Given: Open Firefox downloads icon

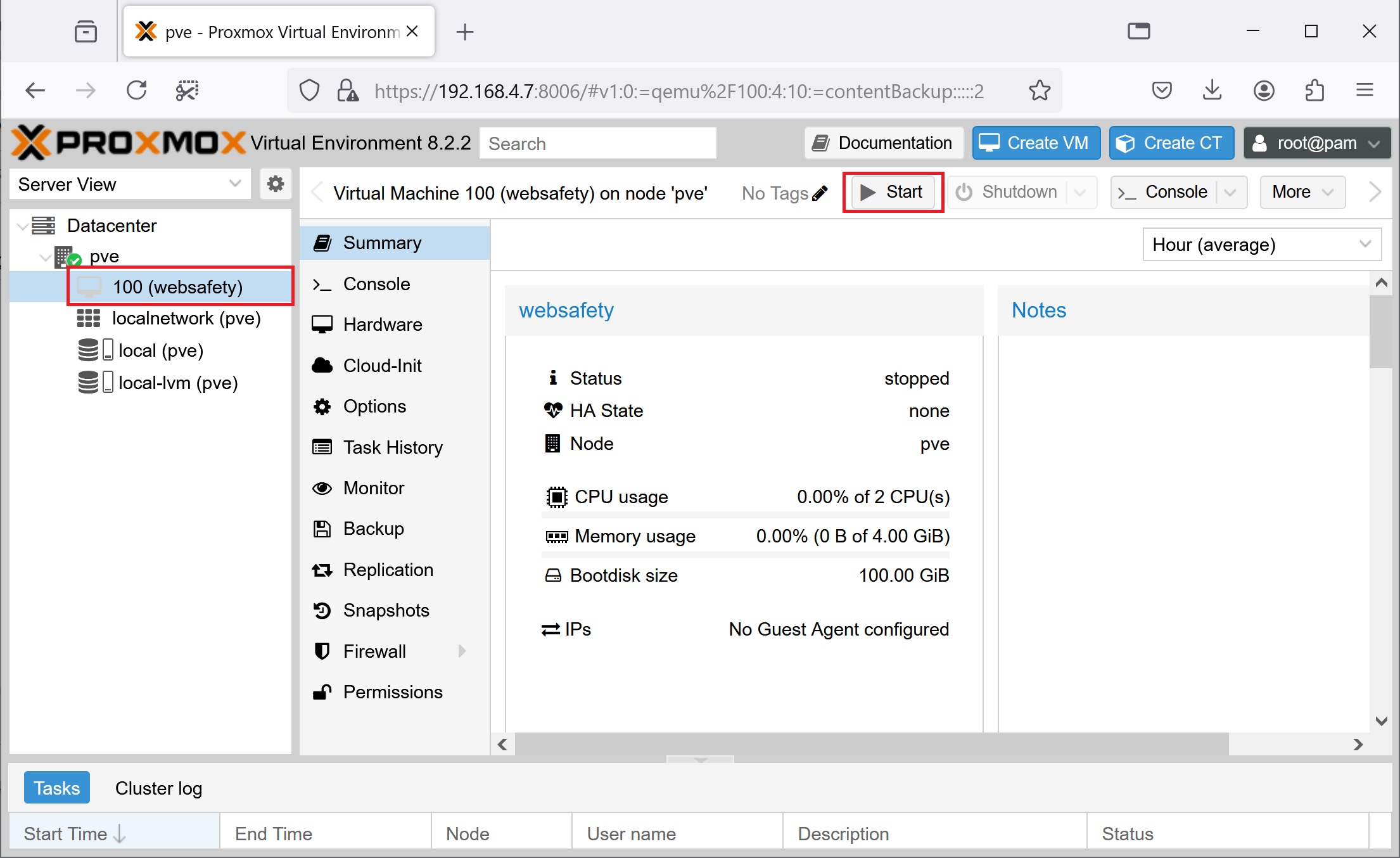Looking at the screenshot, I should [1212, 91].
